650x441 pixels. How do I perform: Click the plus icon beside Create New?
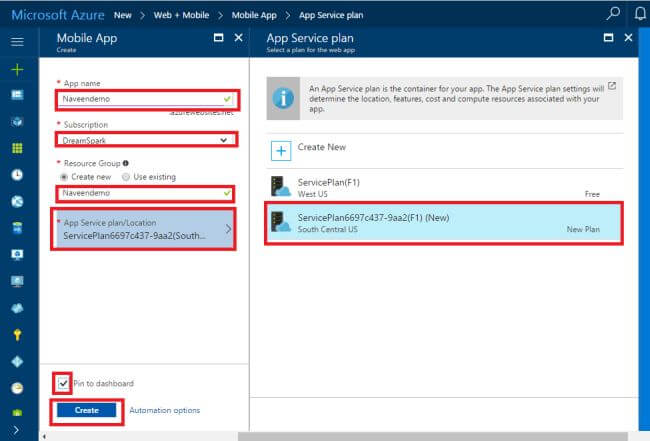click(x=281, y=151)
